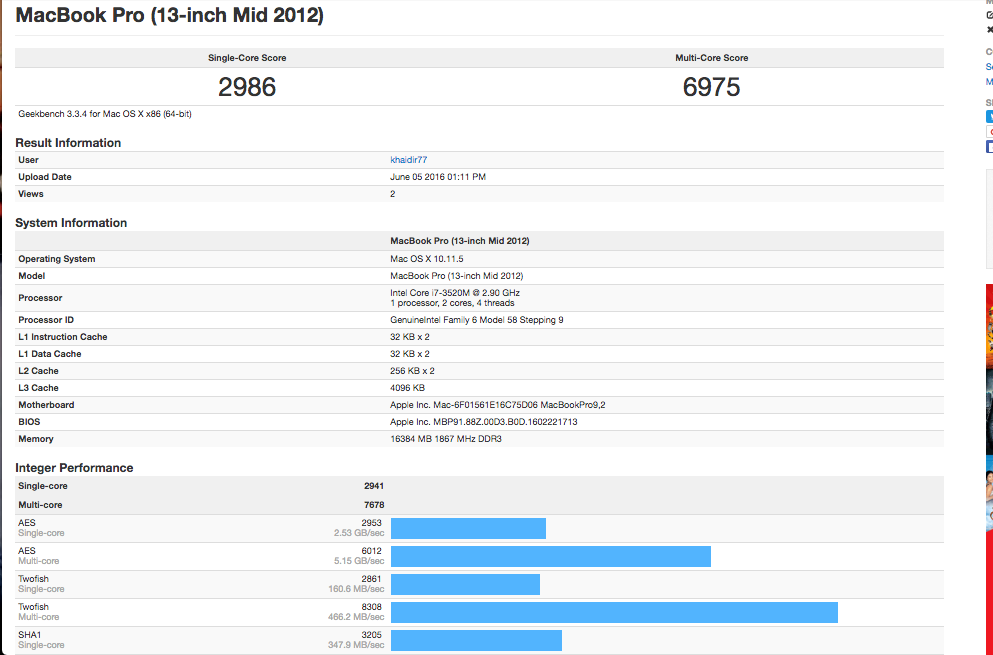The image size is (993, 655).
Task: Click the L1 Data Cache row label
Action: click(x=49, y=354)
